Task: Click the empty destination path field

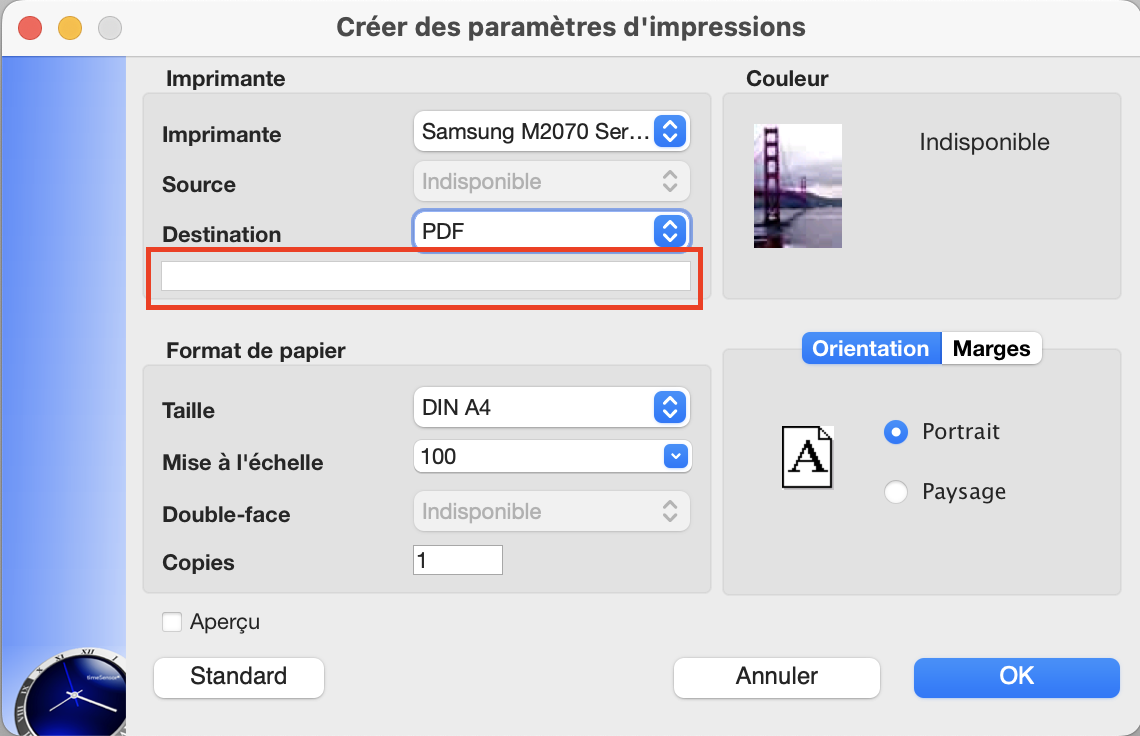Action: (425, 276)
